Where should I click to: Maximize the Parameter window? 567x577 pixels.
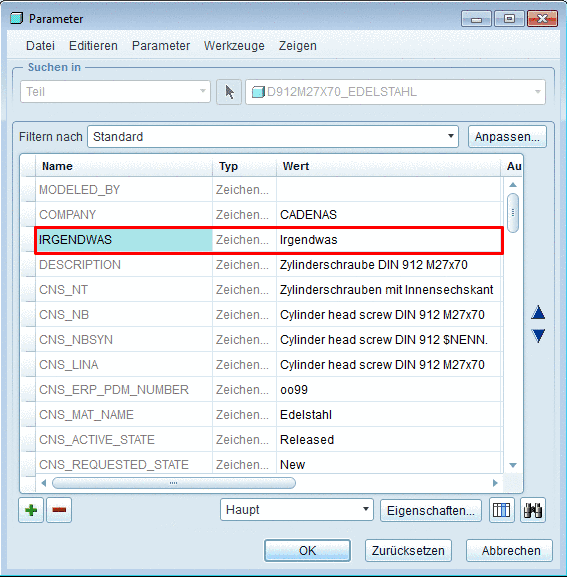[x=509, y=18]
